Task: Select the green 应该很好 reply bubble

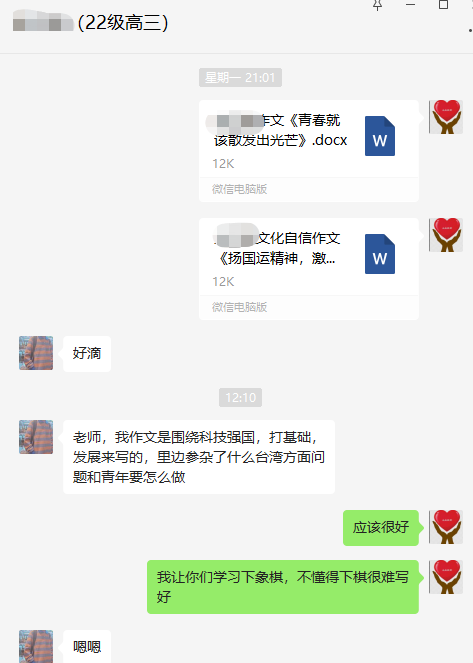Action: (x=381, y=528)
